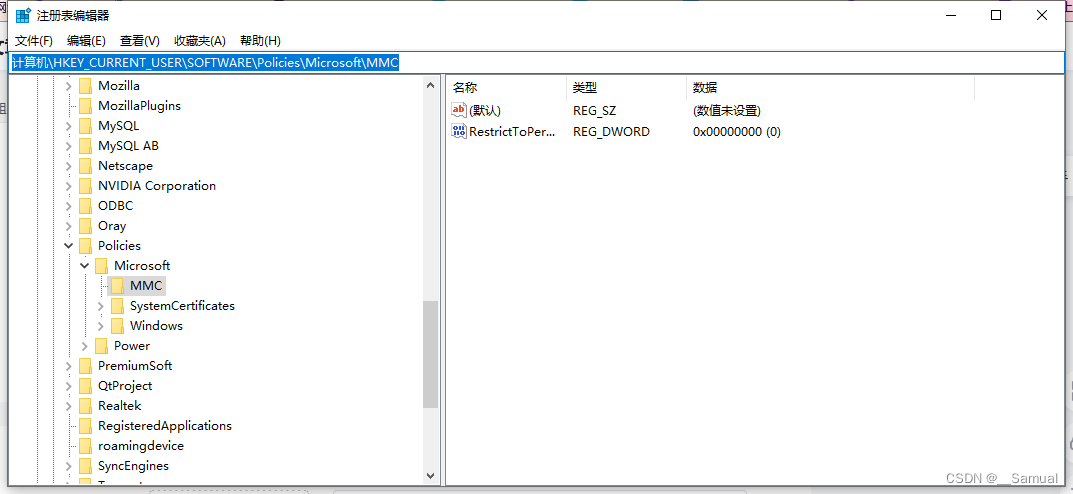Image resolution: width=1073 pixels, height=494 pixels.
Task: Click the Oray folder icon
Action: 85,226
